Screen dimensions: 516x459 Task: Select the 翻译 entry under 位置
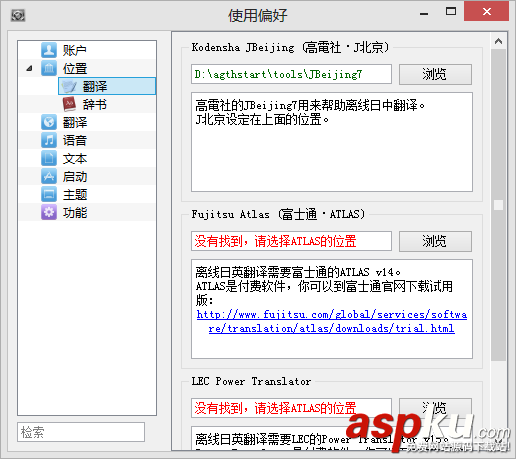pos(107,86)
